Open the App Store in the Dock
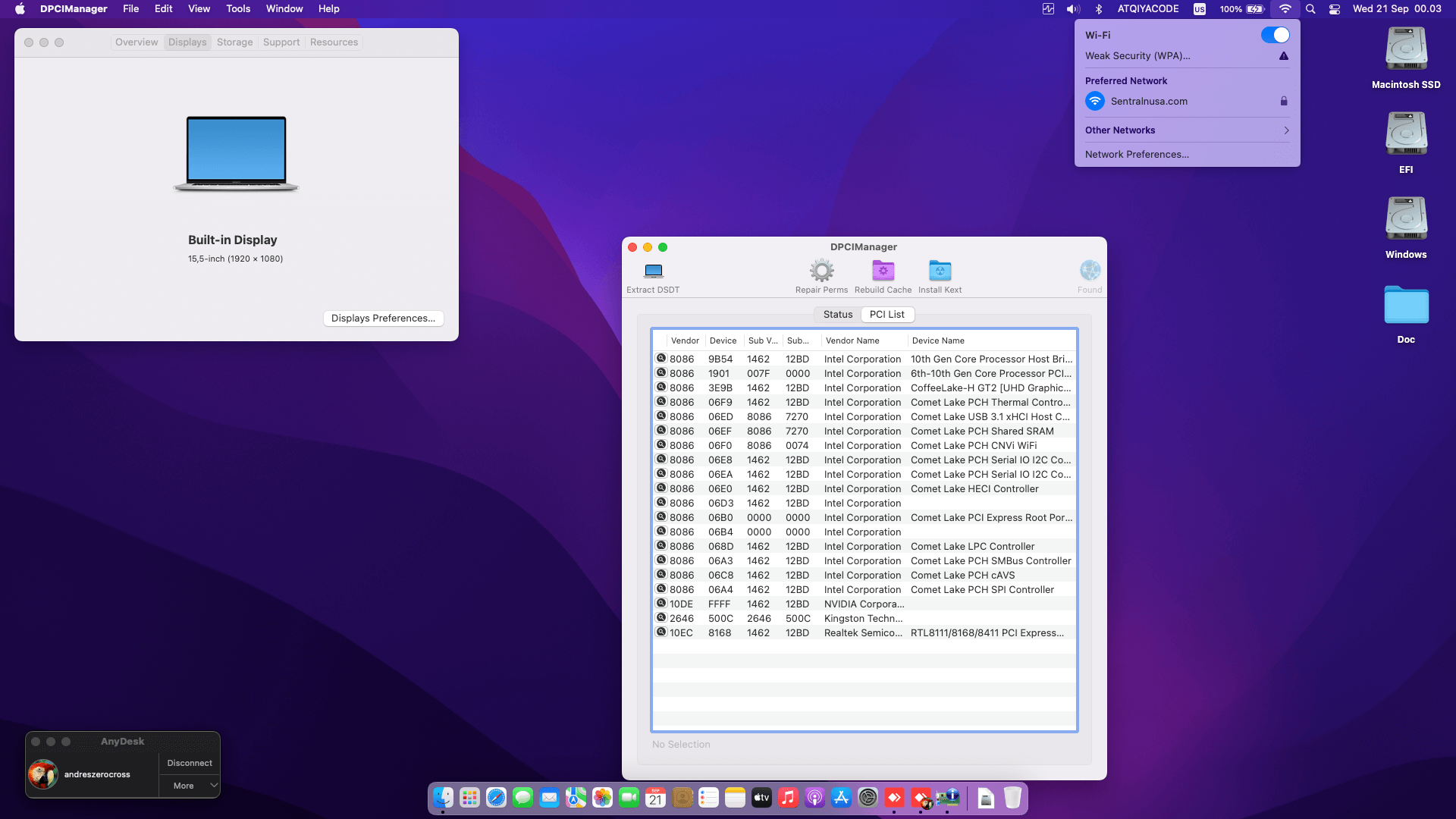 841,798
